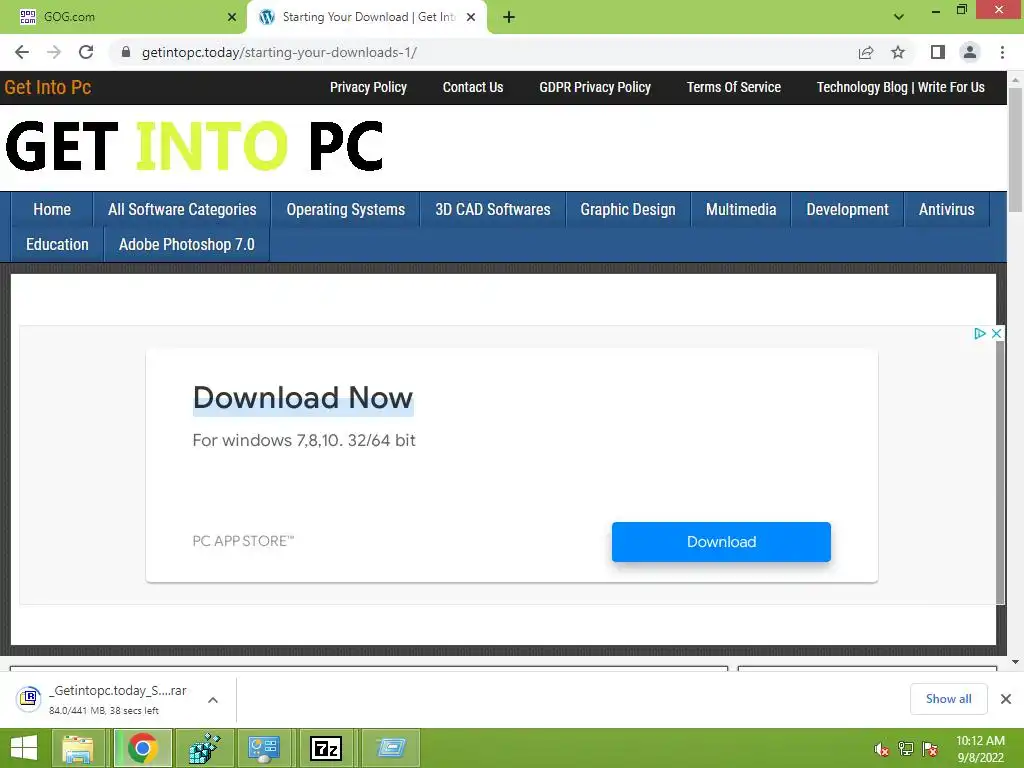Reload the page with the refresh icon
This screenshot has height=768, width=1024.
(86, 52)
